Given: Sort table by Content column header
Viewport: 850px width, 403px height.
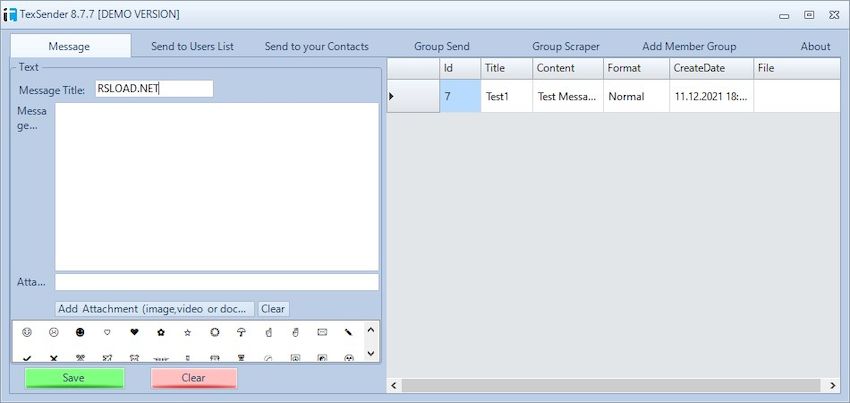Looking at the screenshot, I should [x=568, y=68].
